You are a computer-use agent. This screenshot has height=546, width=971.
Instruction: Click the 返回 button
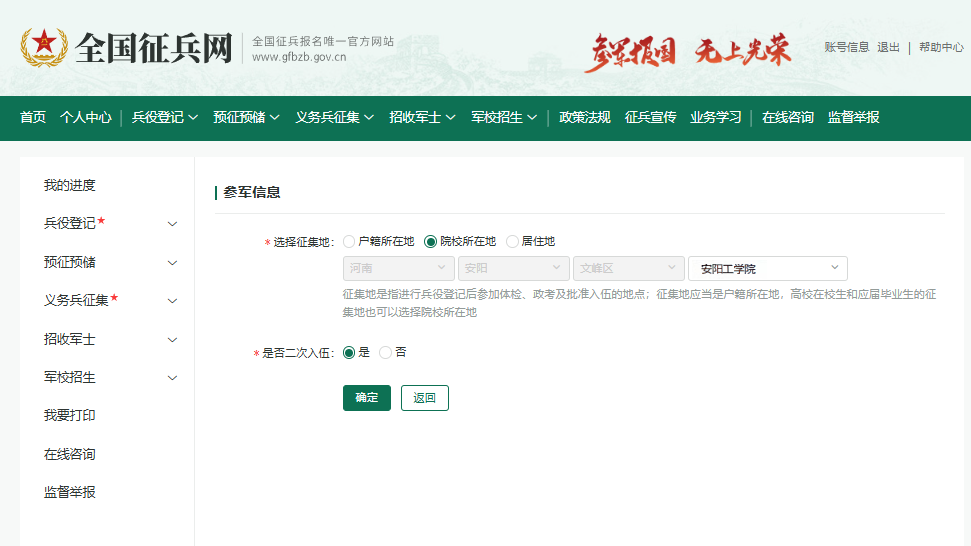[x=425, y=398]
